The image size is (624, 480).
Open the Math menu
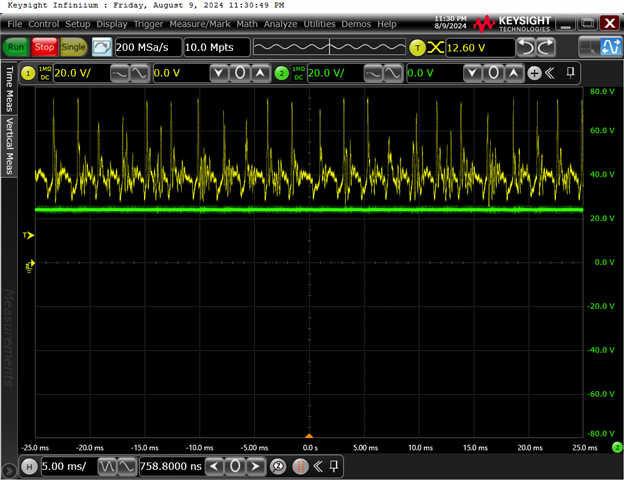(x=247, y=24)
